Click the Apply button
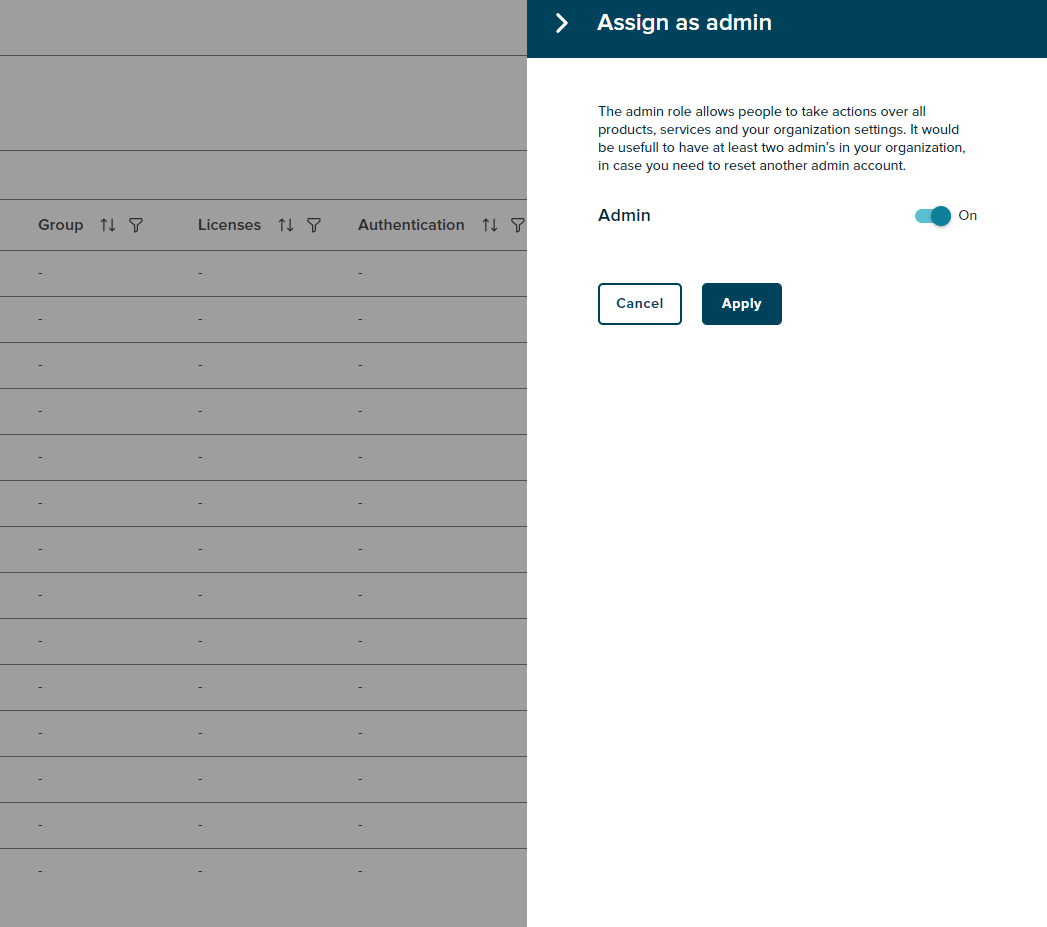 tap(741, 304)
